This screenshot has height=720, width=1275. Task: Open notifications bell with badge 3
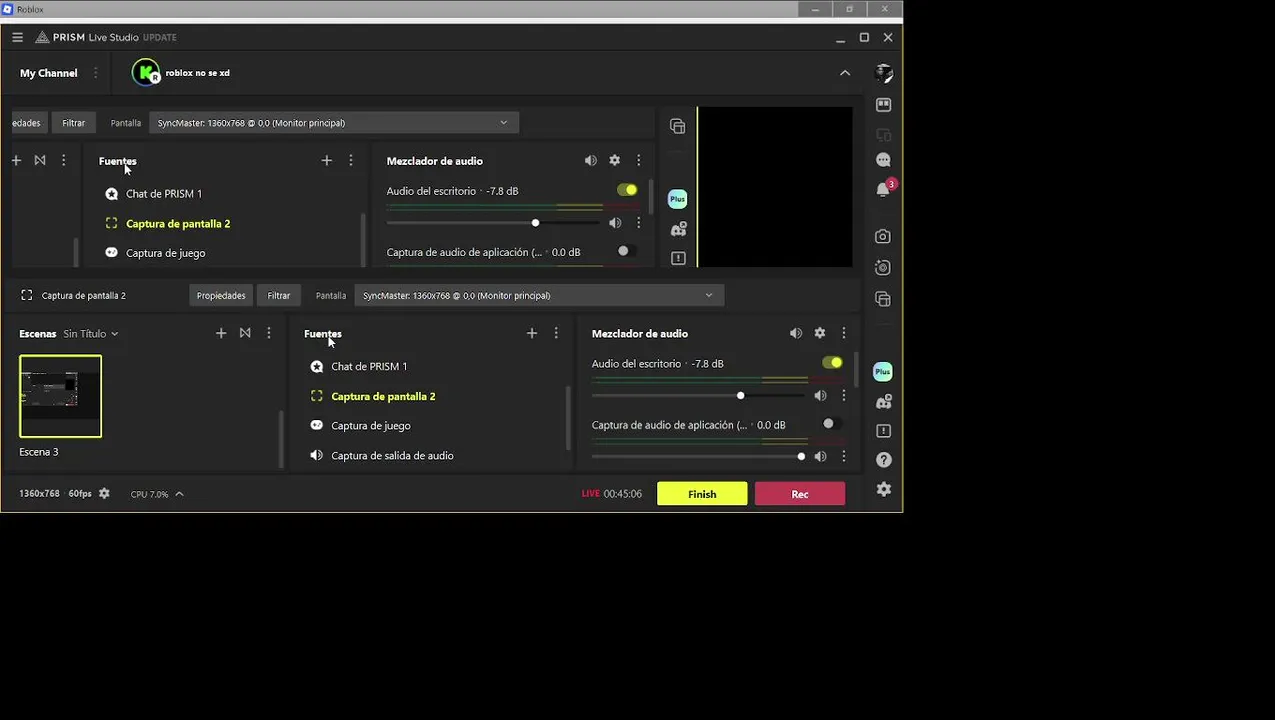point(883,189)
